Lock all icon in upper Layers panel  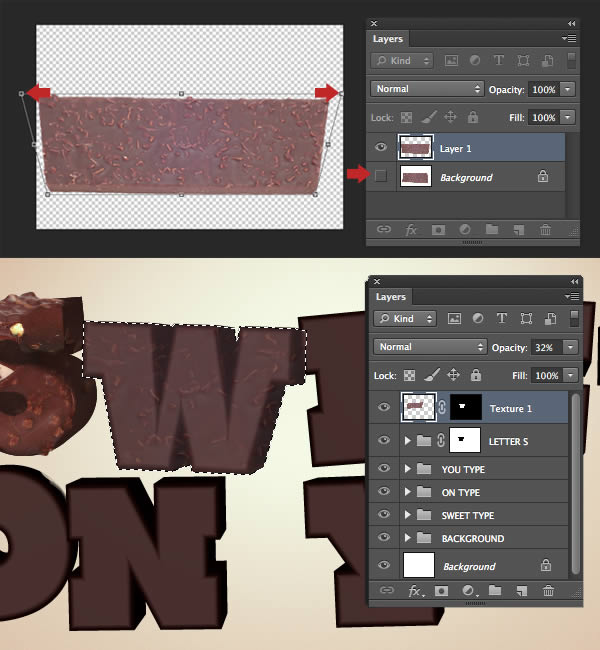(x=473, y=117)
